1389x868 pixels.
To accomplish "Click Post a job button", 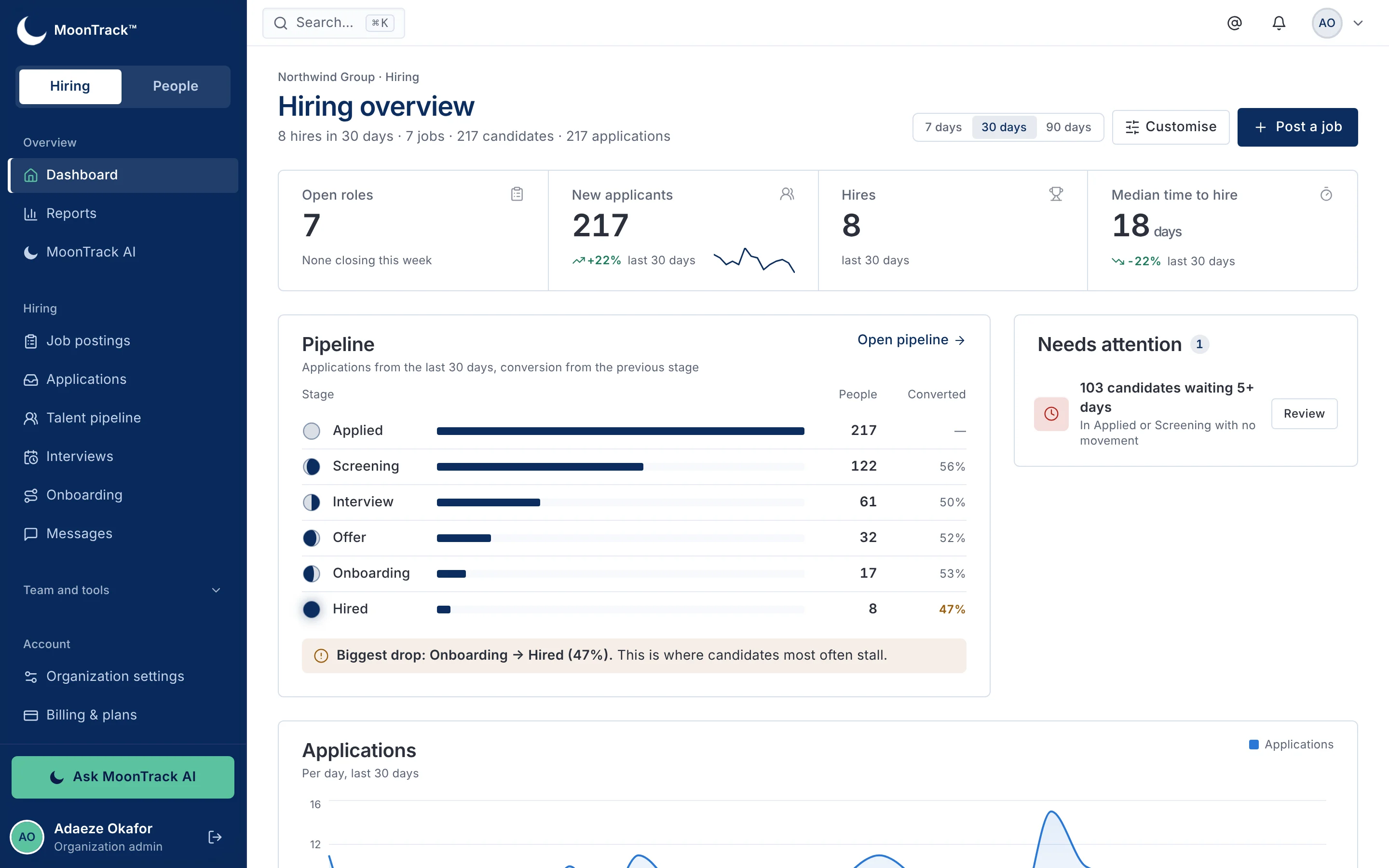I will coord(1297,127).
